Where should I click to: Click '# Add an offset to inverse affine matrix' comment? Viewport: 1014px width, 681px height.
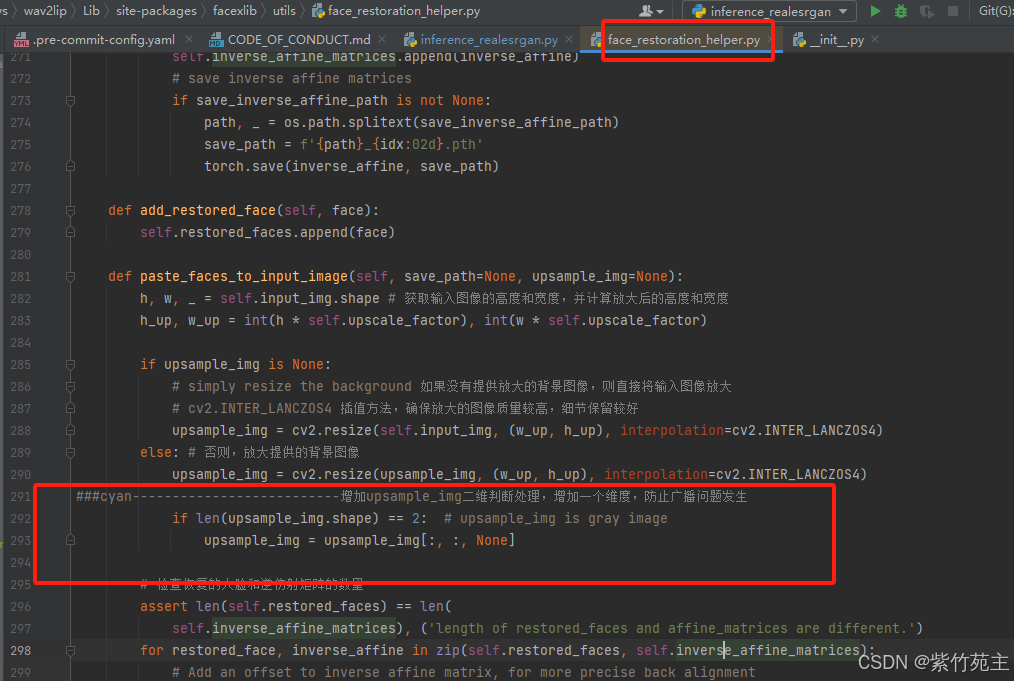464,672
